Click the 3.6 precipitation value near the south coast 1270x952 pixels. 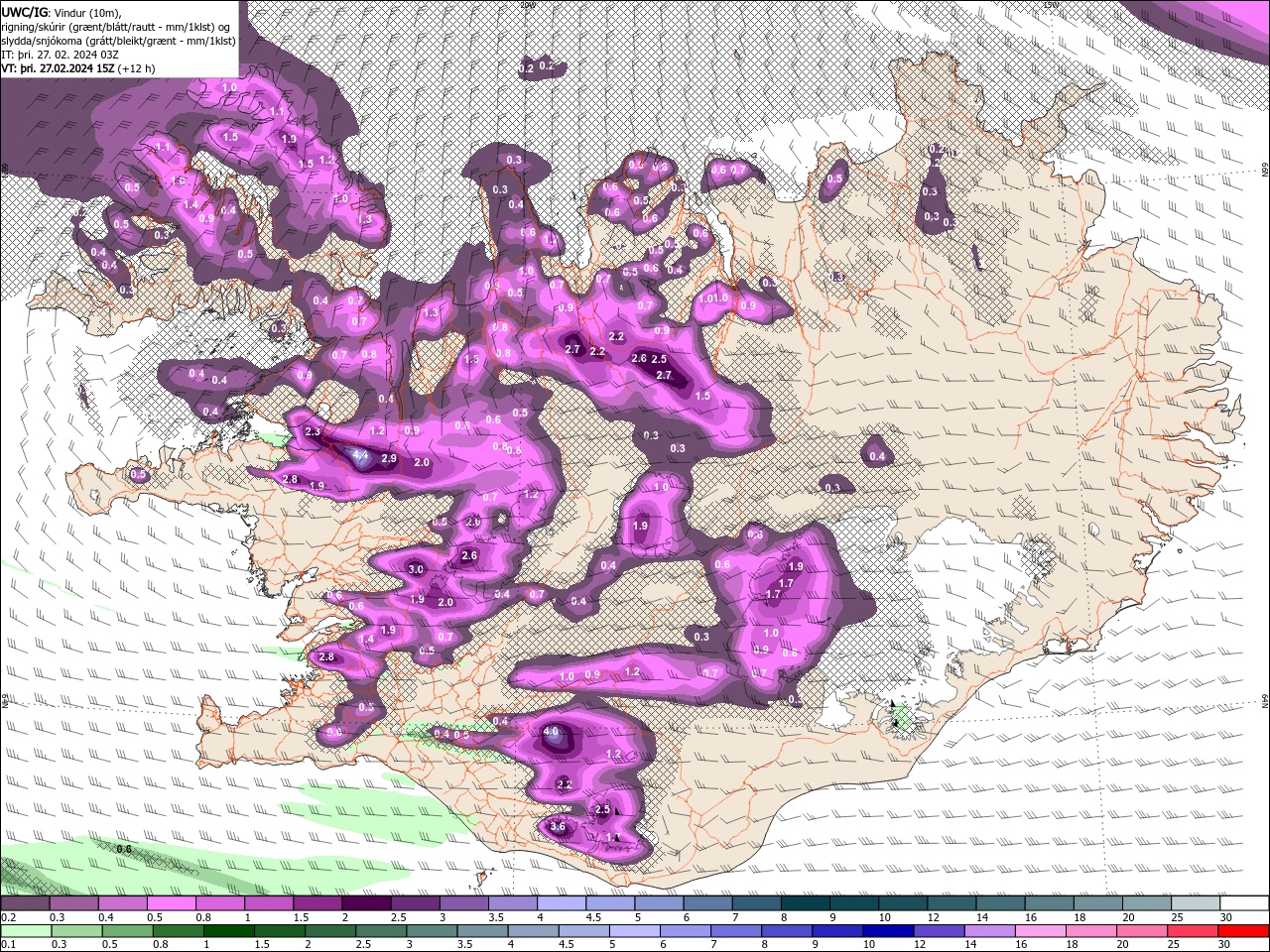(557, 826)
